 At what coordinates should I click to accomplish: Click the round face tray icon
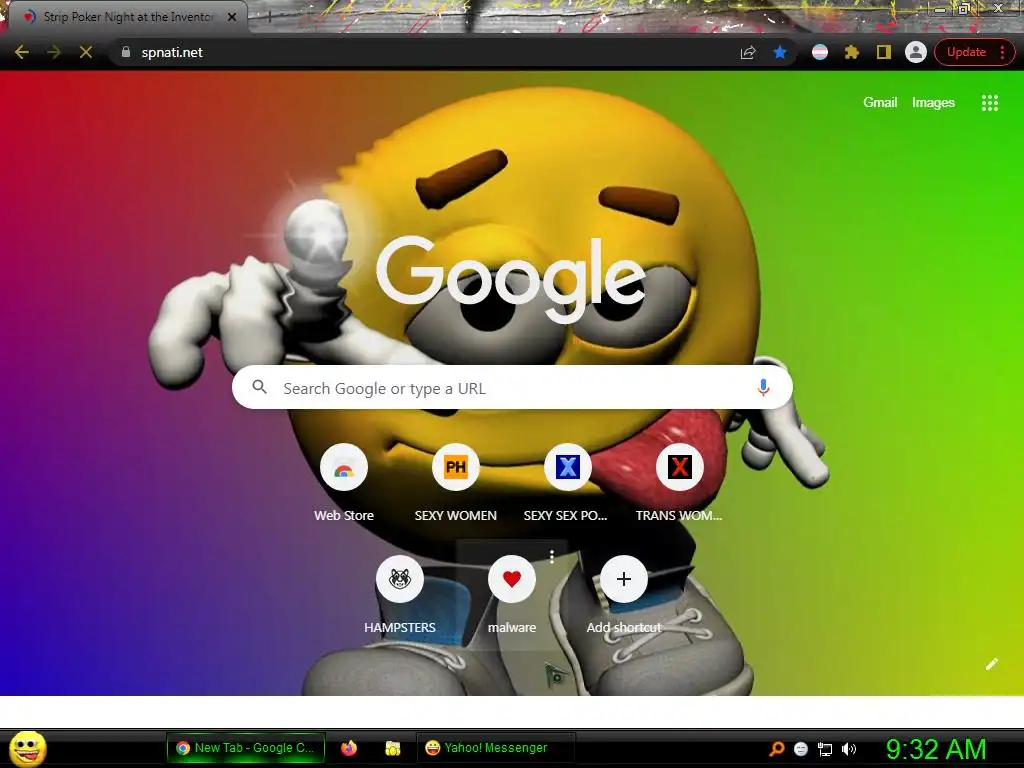tap(801, 749)
